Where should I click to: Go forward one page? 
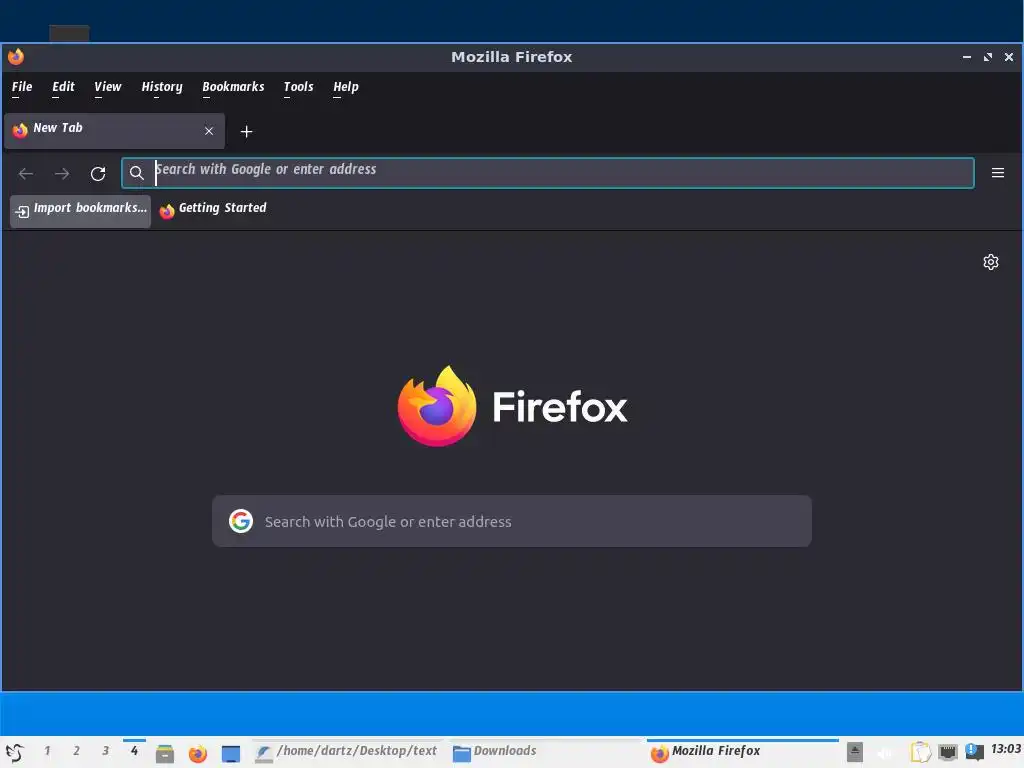point(61,173)
